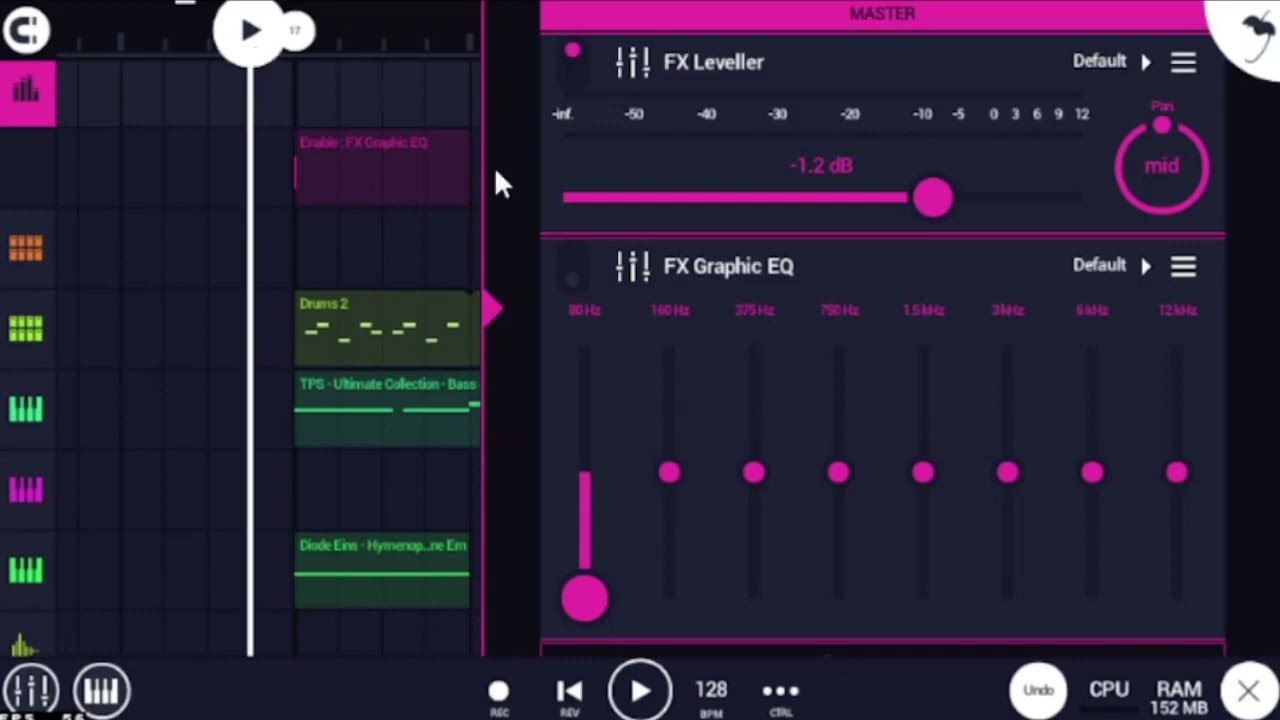Select the green keyboard track for Bass
Viewport: 1280px width, 720px height.
pos(26,409)
